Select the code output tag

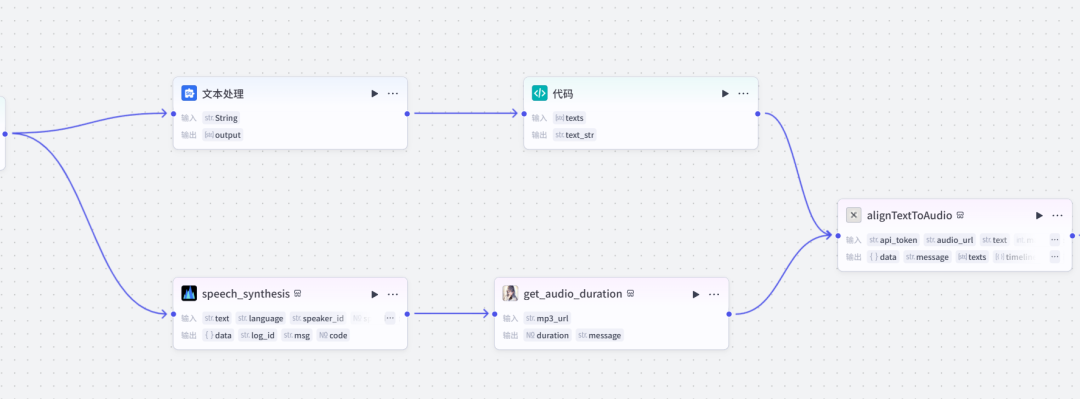pos(333,335)
